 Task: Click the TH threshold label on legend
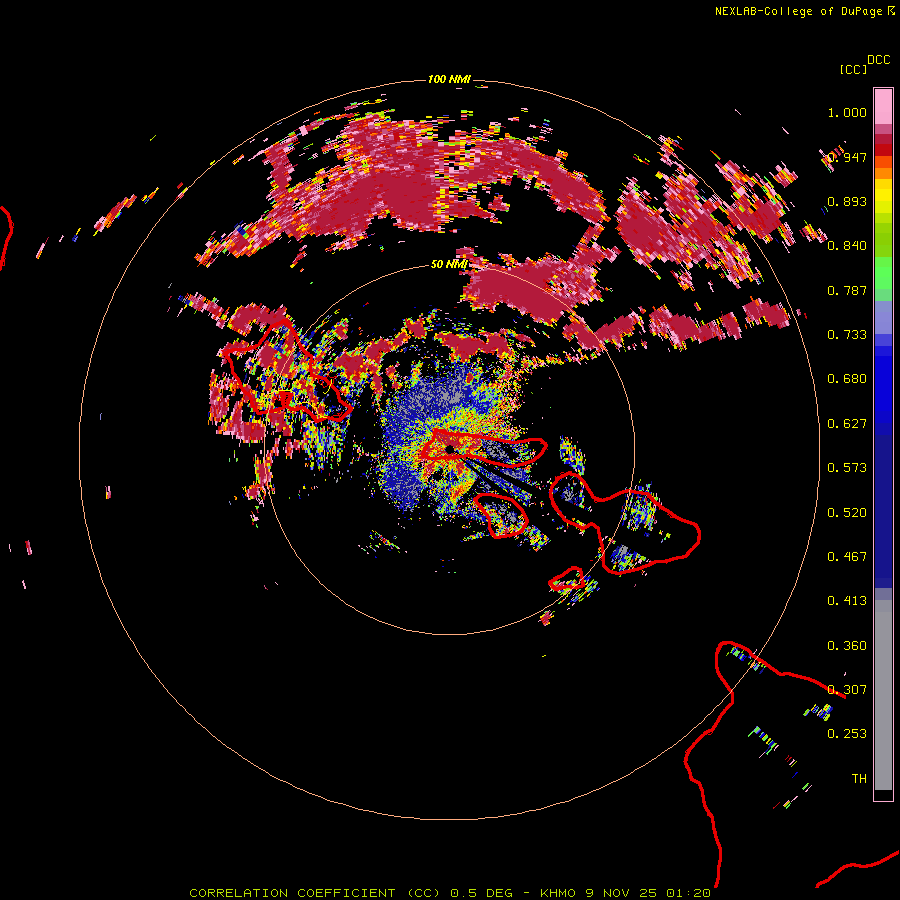(x=859, y=779)
